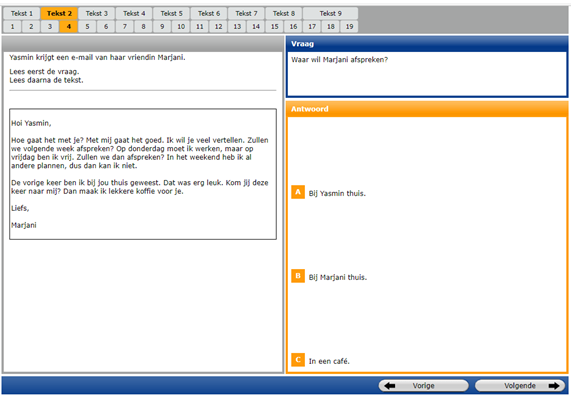
Task: Select answer option A icon
Action: point(298,192)
